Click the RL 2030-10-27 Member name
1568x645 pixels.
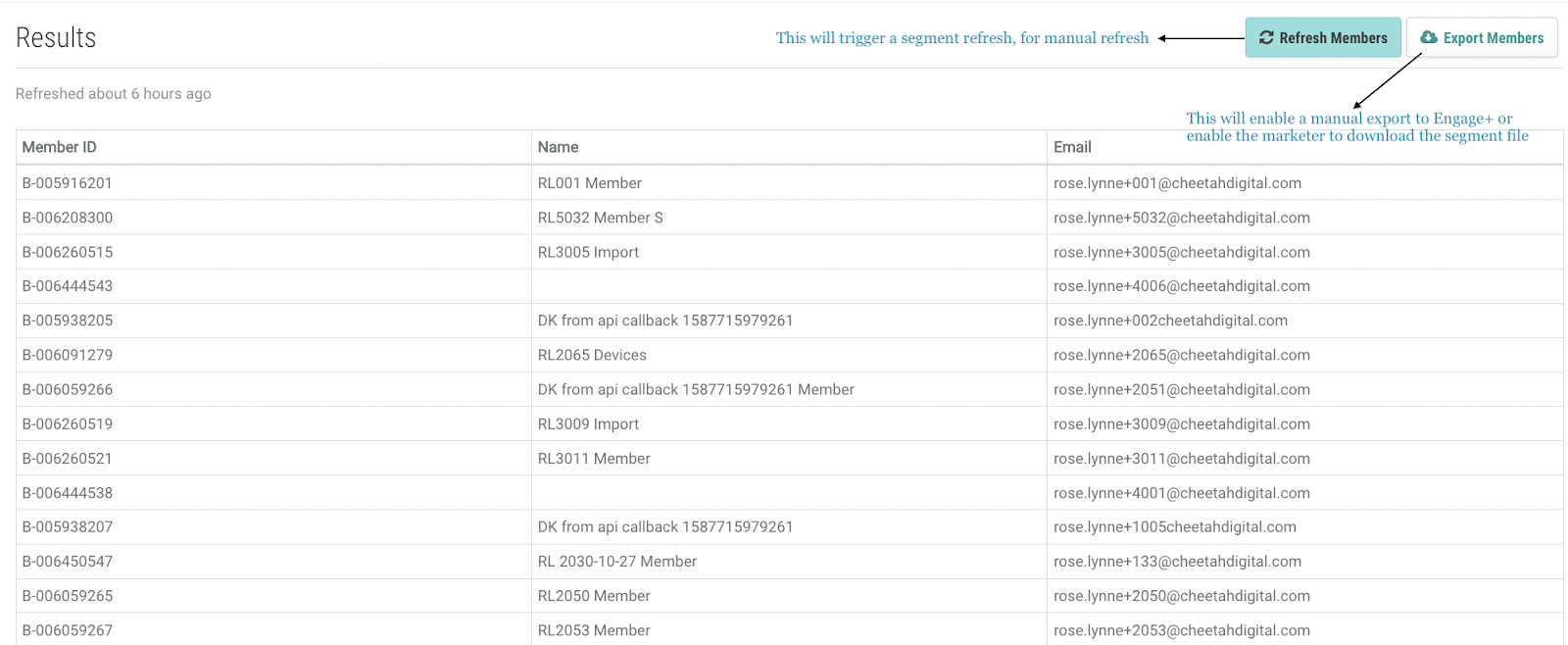coord(616,562)
